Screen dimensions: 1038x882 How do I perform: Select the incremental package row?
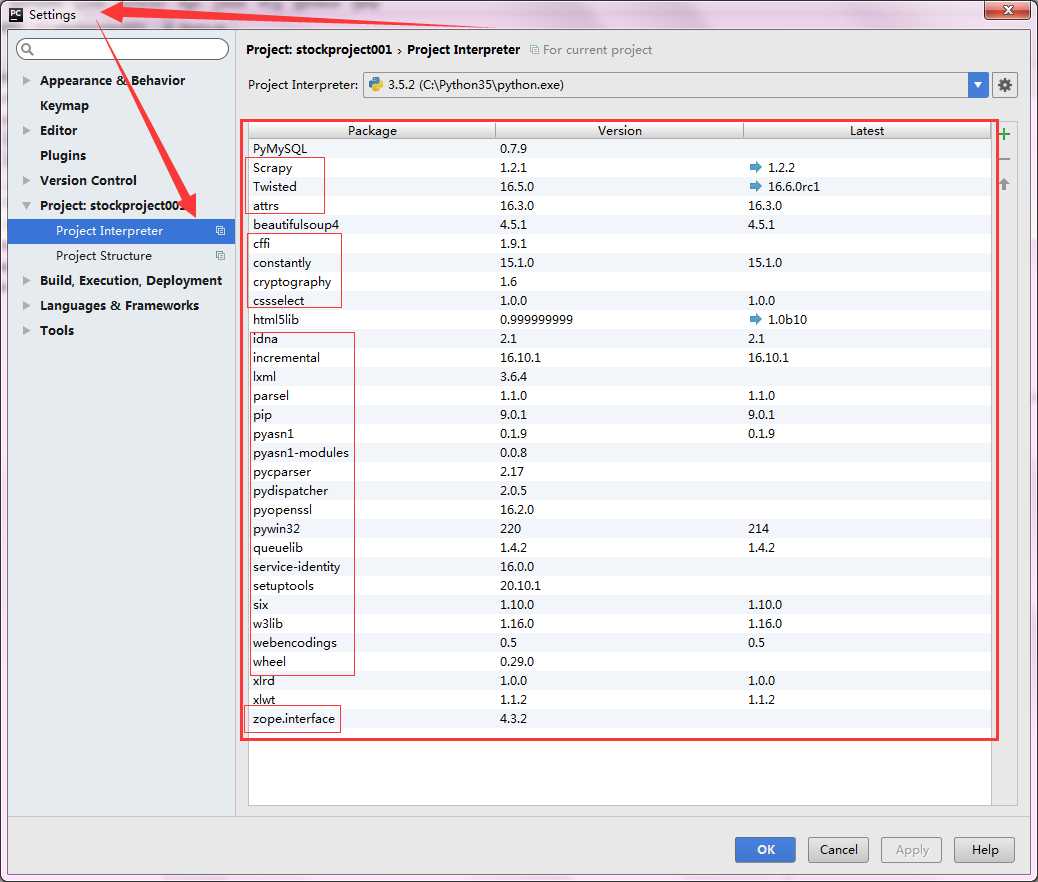620,358
